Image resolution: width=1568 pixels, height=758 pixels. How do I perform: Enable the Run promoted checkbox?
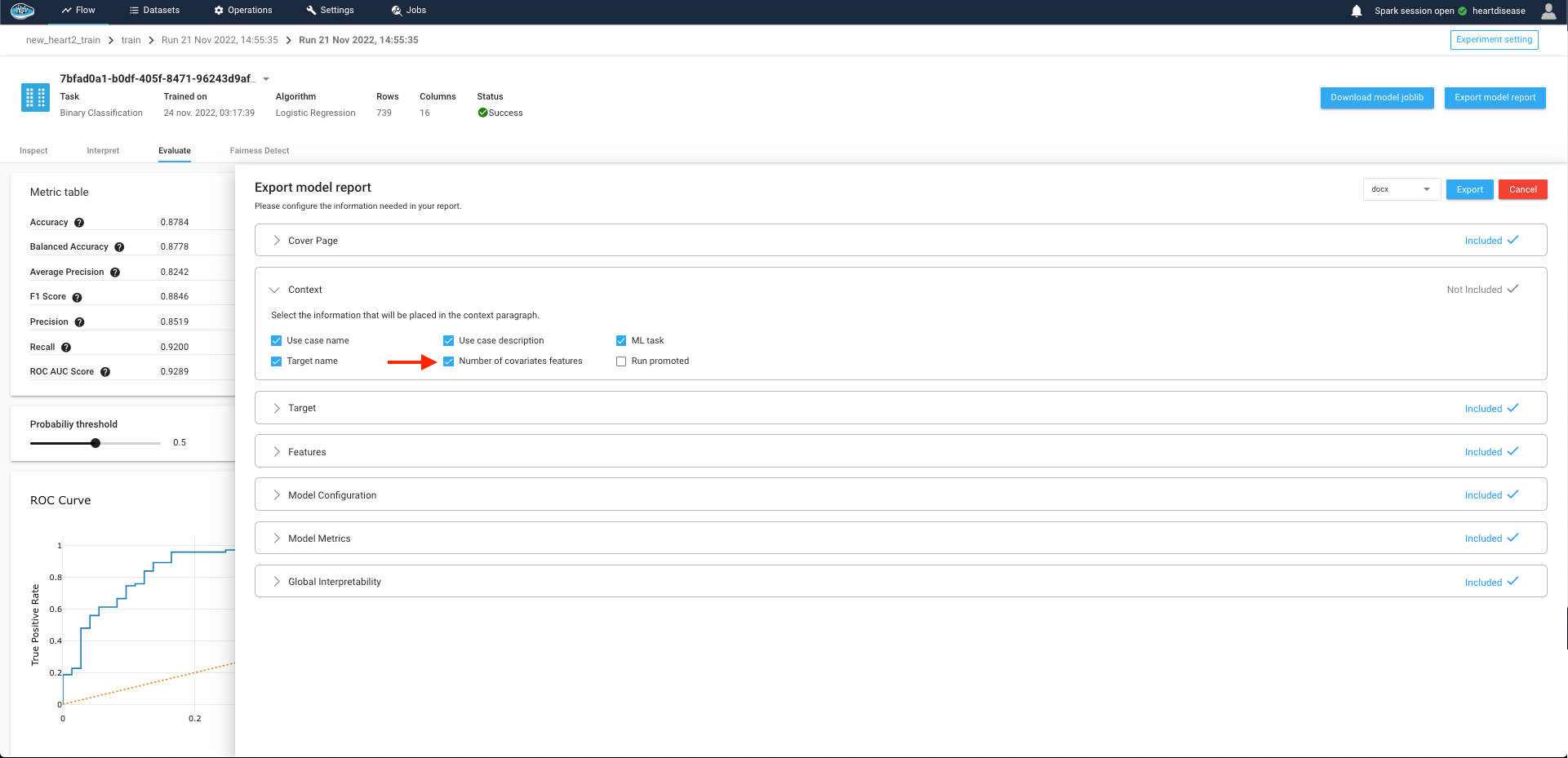[x=621, y=361]
